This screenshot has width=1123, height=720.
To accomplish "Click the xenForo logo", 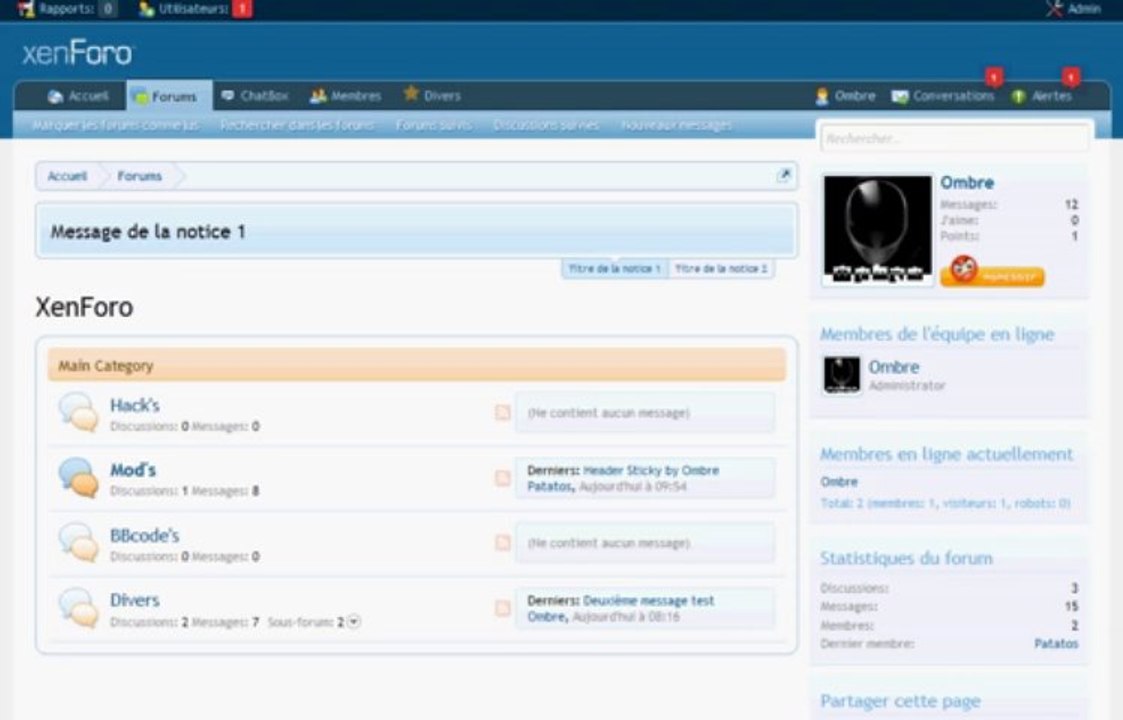I will pyautogui.click(x=77, y=54).
